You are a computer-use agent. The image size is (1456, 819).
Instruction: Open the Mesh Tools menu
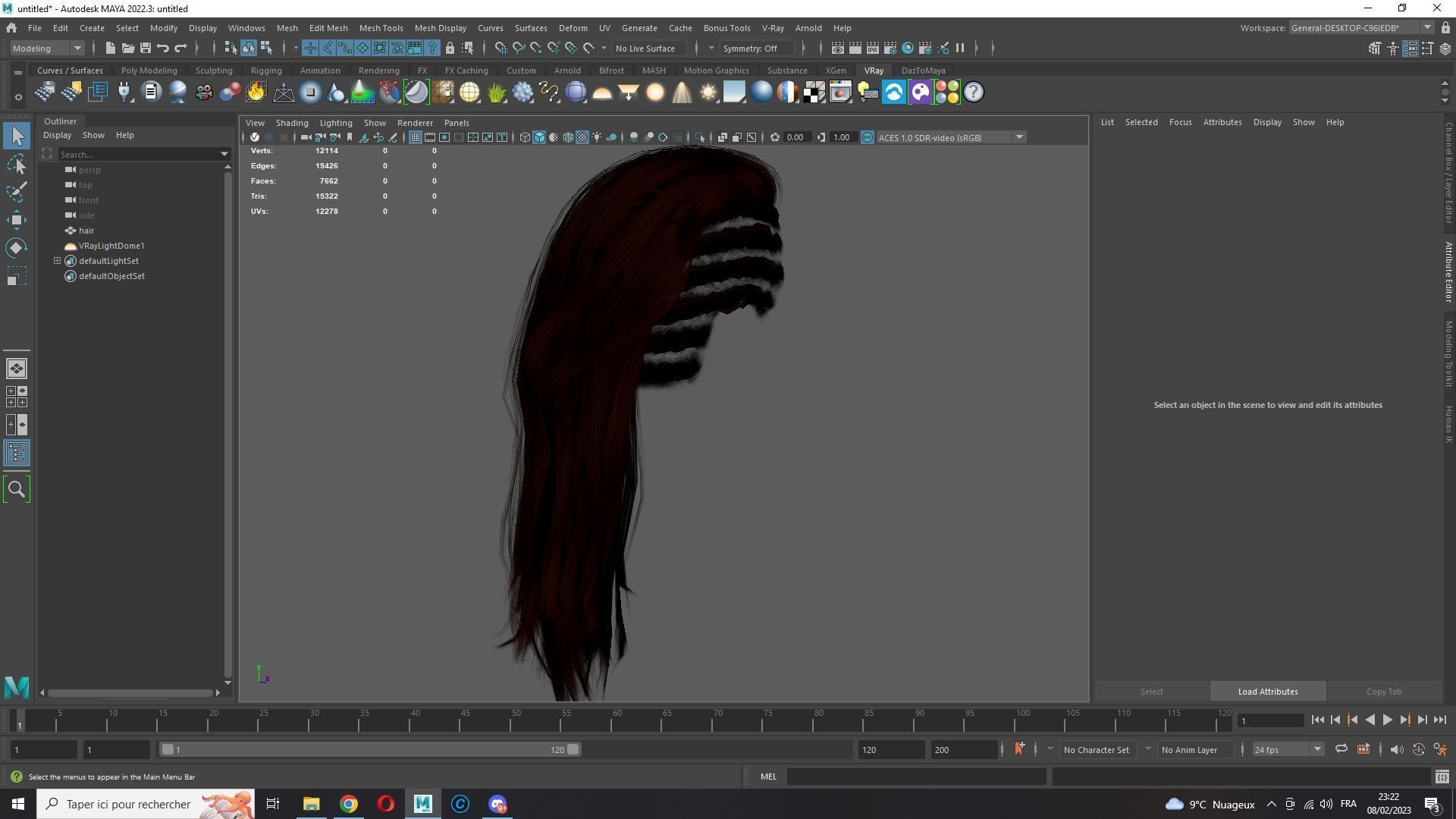tap(381, 28)
